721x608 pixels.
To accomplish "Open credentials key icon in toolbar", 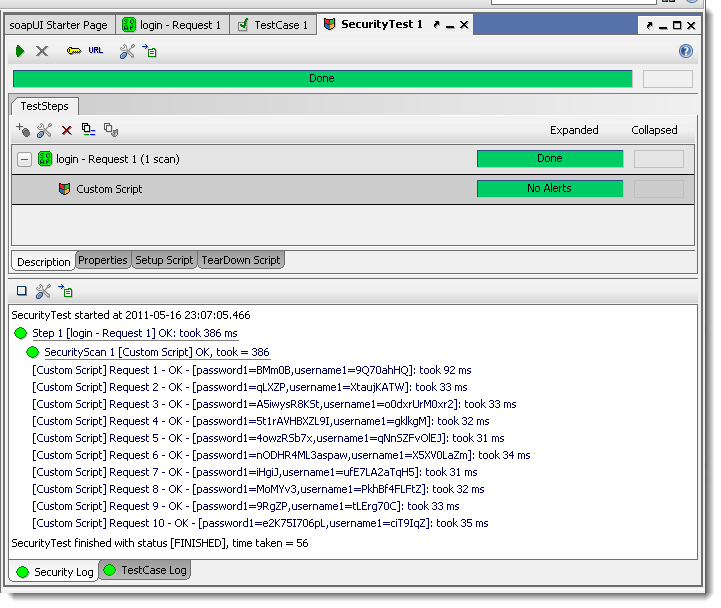I will pos(74,51).
